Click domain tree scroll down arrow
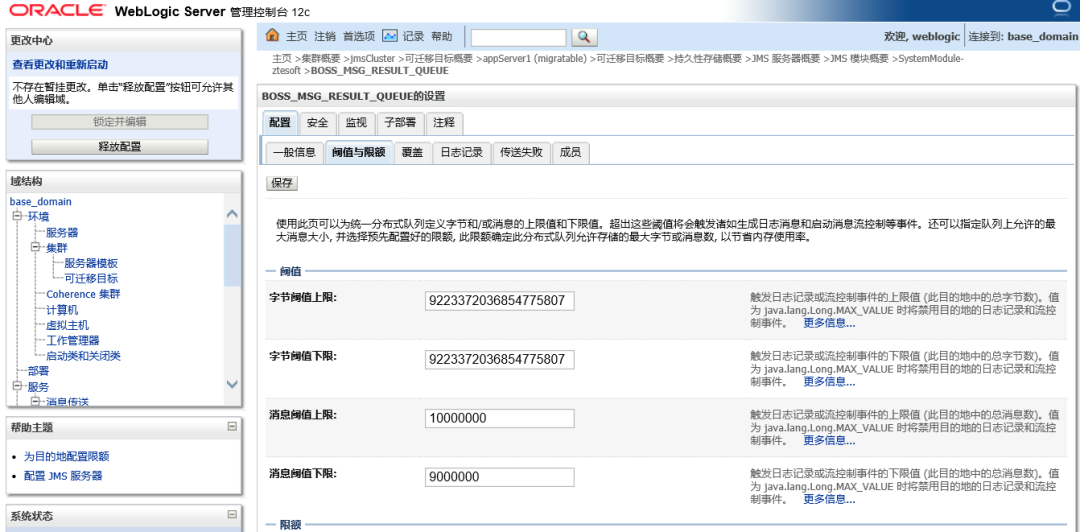The height and width of the screenshot is (532, 1080). click(232, 384)
